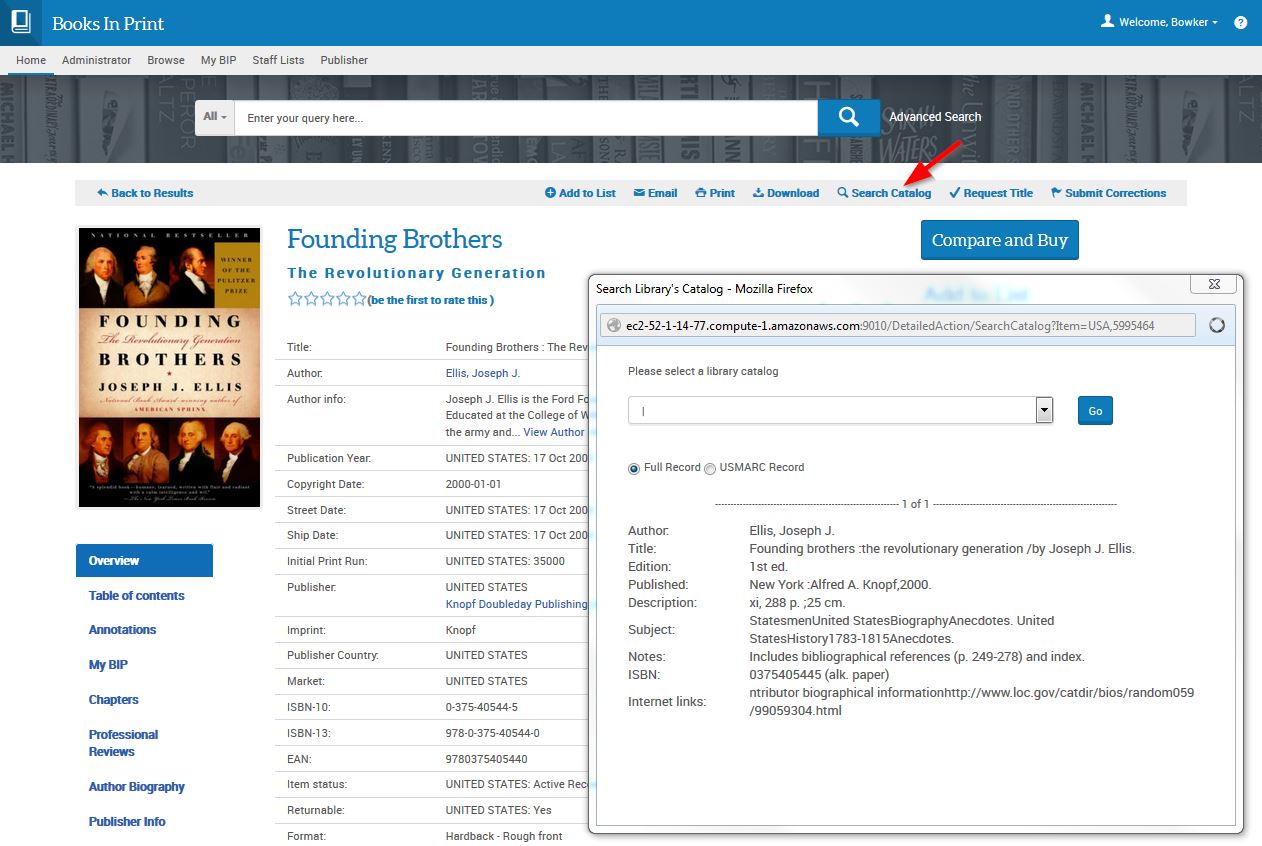The height and width of the screenshot is (846, 1262).
Task: Open the Home menu item
Action: 31,60
